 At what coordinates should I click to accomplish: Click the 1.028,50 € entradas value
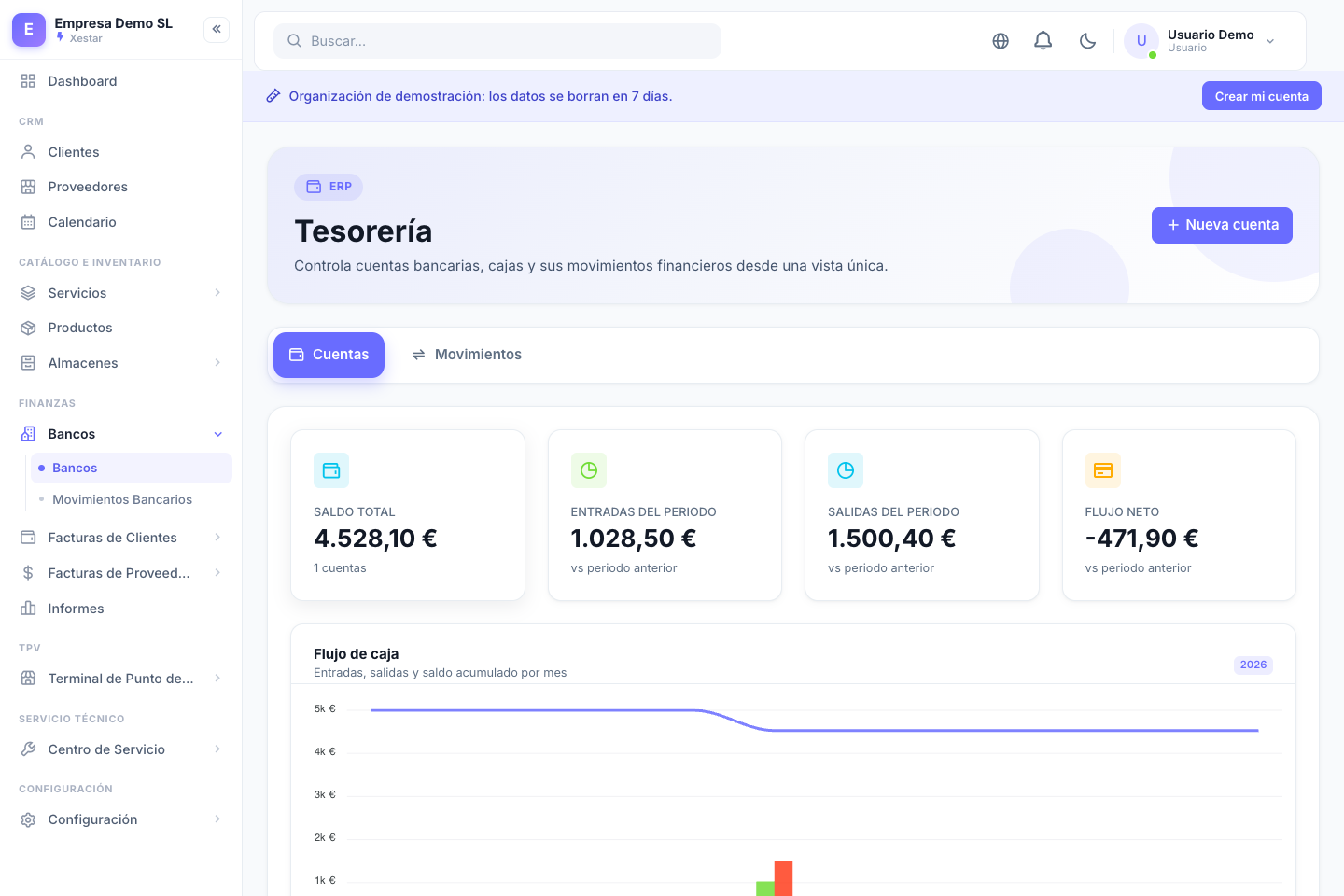tap(634, 539)
